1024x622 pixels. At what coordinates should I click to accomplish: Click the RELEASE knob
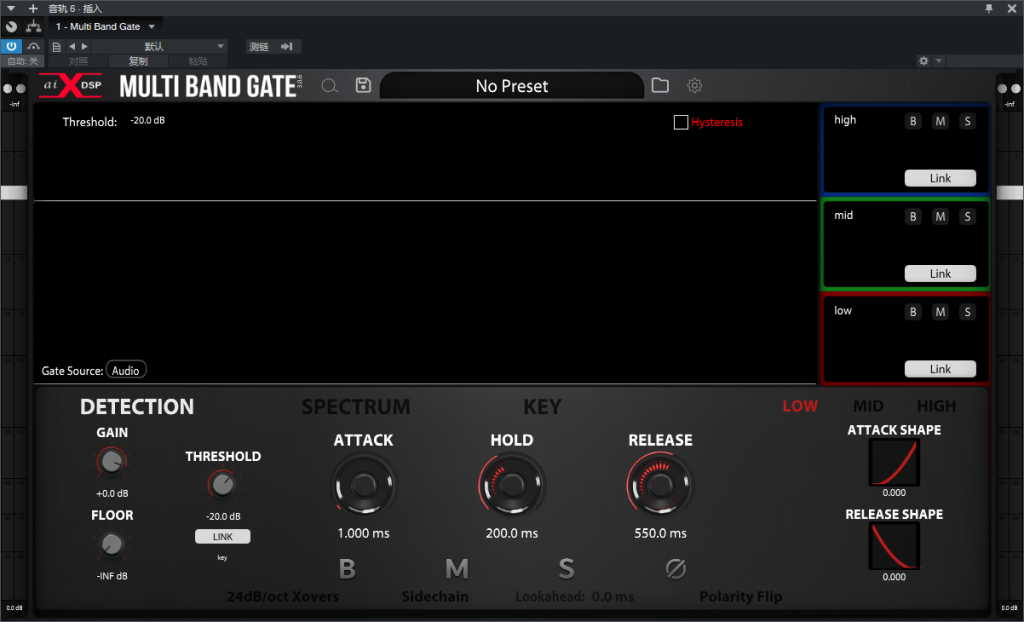660,485
